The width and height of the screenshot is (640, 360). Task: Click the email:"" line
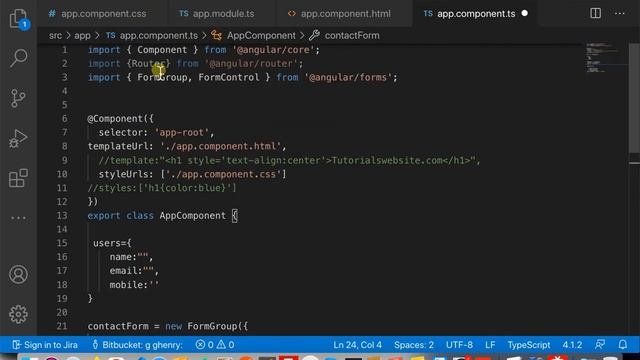pos(134,271)
